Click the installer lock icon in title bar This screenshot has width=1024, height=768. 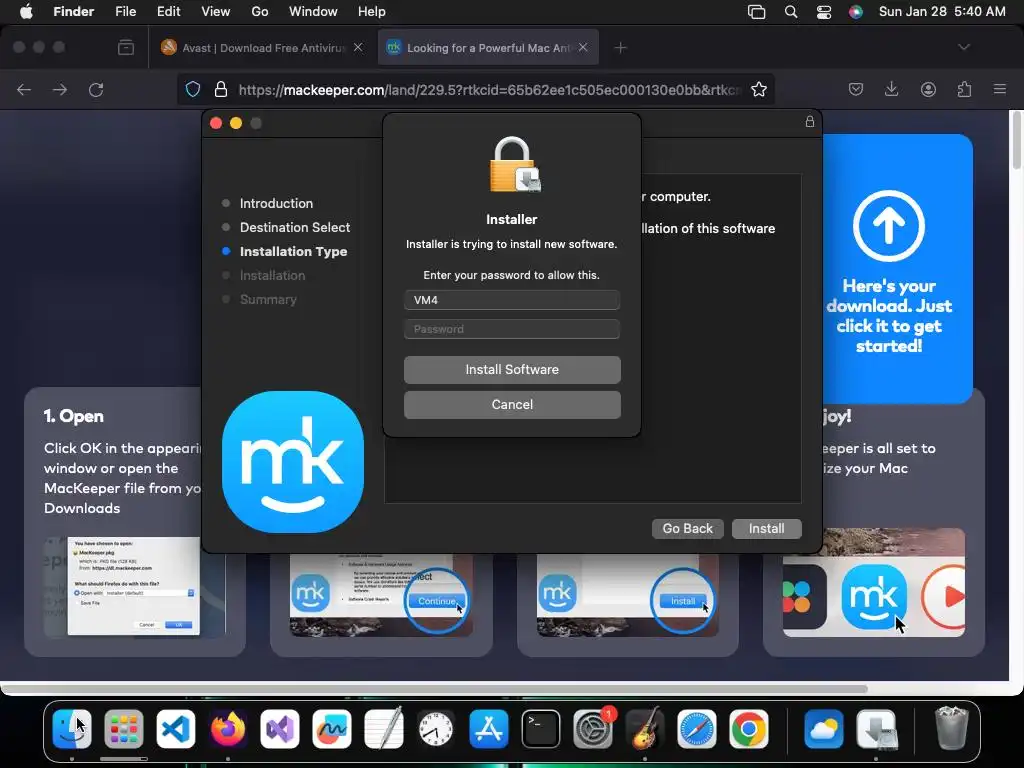[x=810, y=121]
